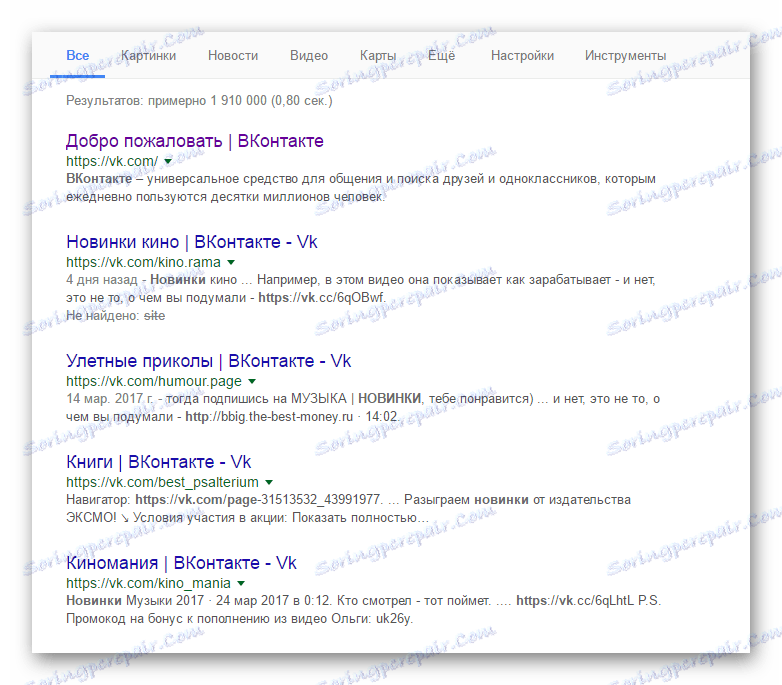The width and height of the screenshot is (782, 685).
Task: Open the Инструменты search tools
Action: 625,55
